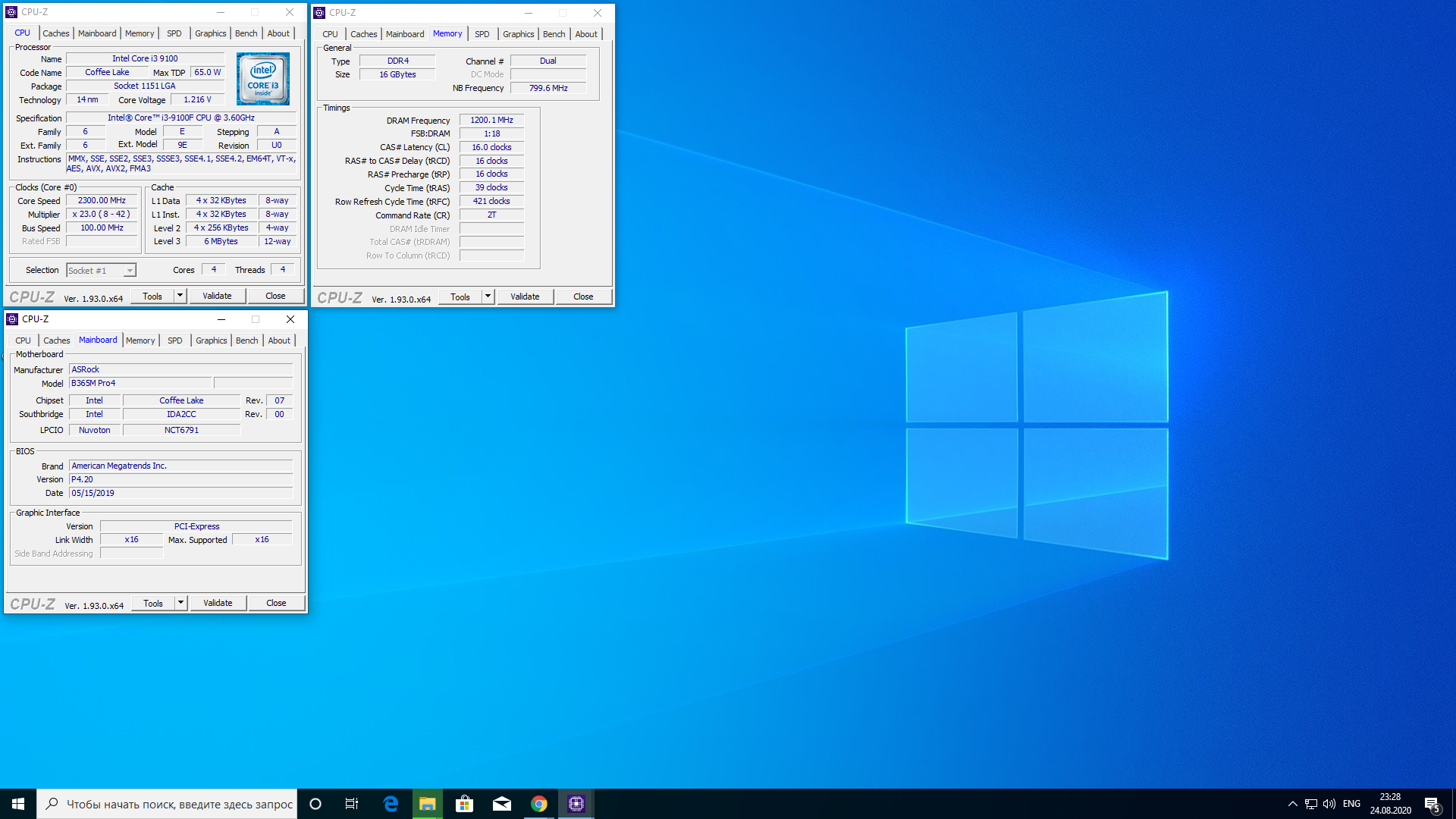The width and height of the screenshot is (1456, 819).
Task: Launch Google Chrome from taskbar
Action: [x=539, y=804]
